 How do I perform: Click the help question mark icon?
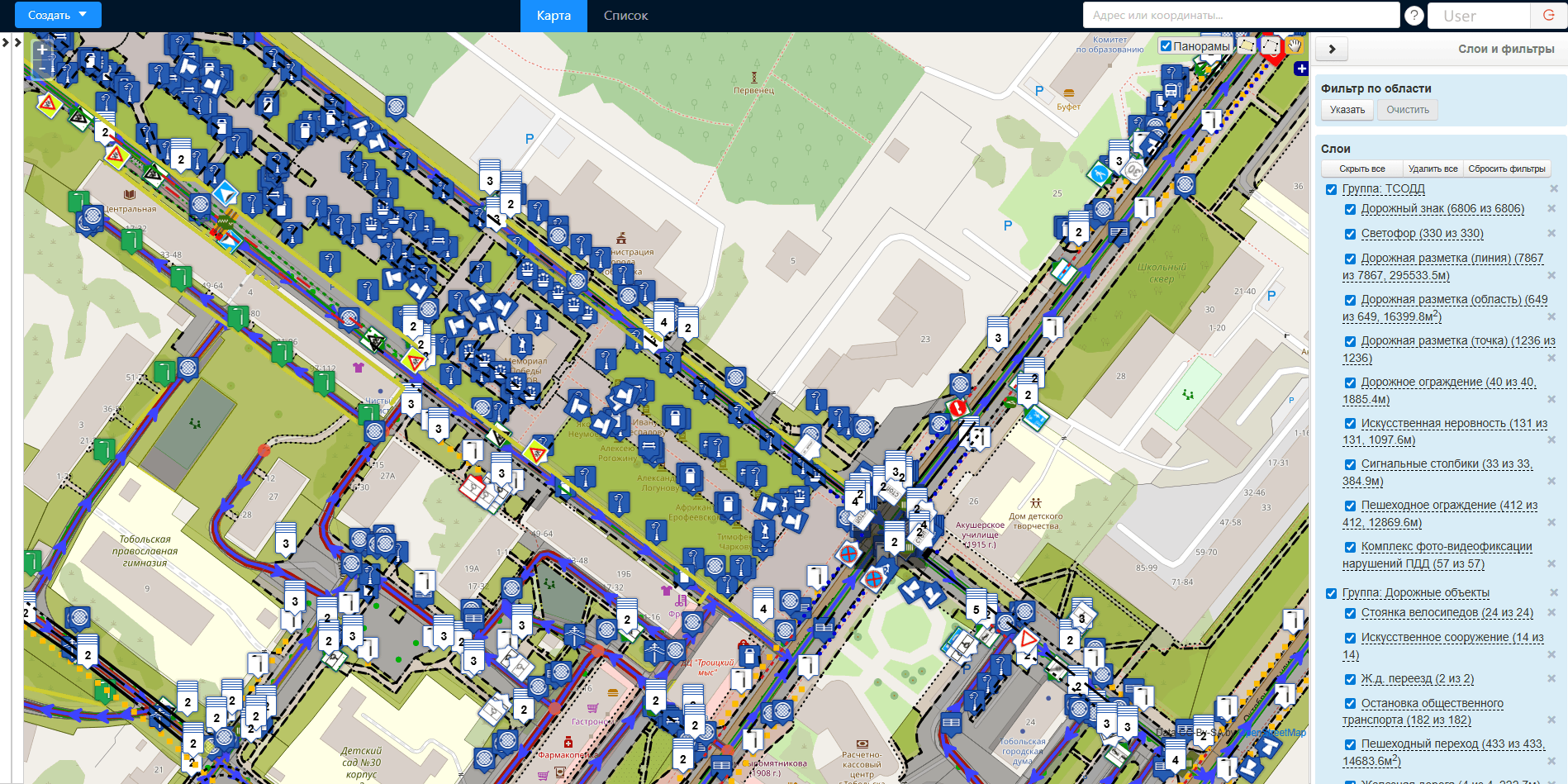(1414, 16)
